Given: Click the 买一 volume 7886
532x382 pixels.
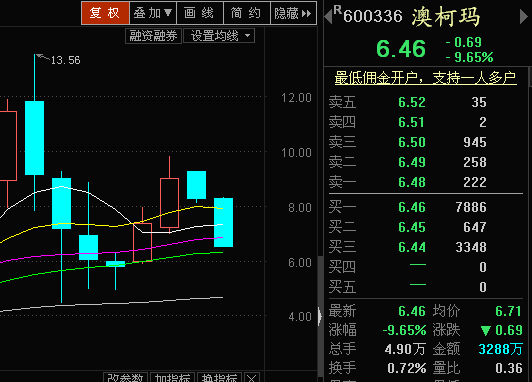Looking at the screenshot, I should 471,207.
